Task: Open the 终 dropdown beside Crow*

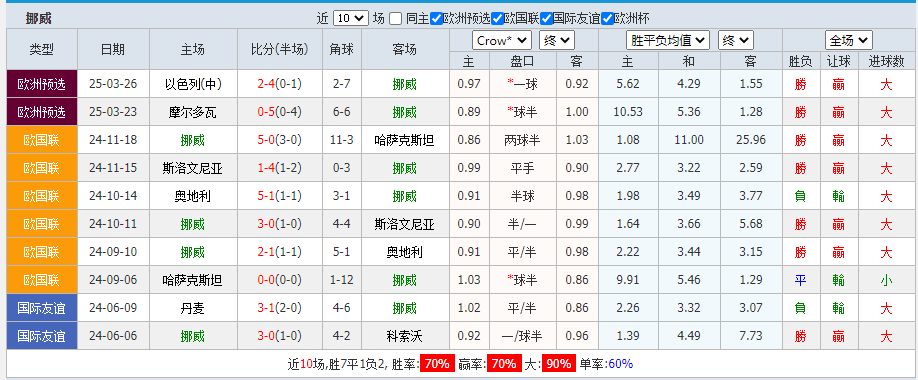Action: (557, 40)
